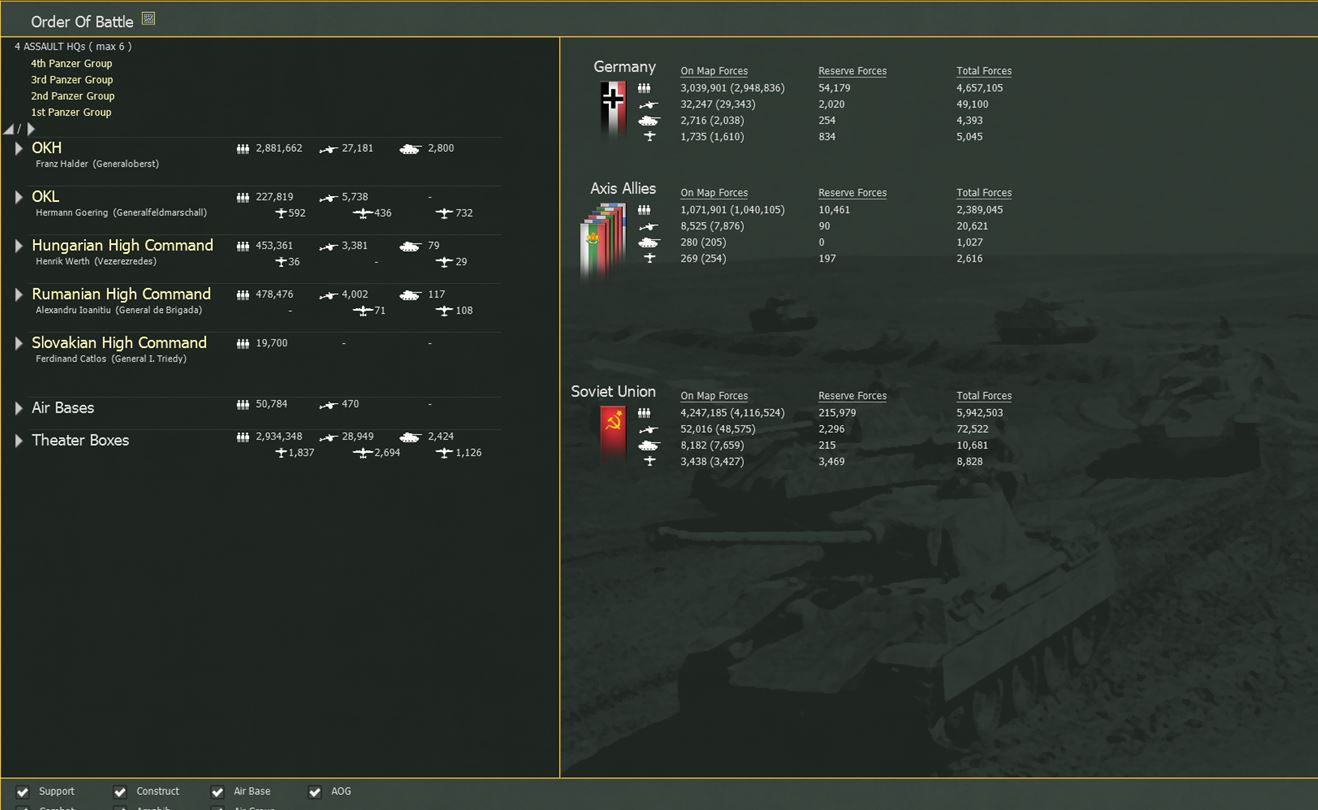Open the chart icon beside Order Of Battle title
The width and height of the screenshot is (1318, 810).
coord(148,18)
